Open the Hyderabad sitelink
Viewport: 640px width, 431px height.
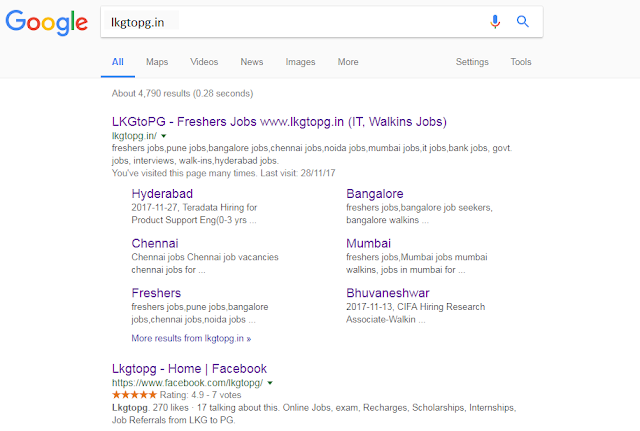point(162,194)
